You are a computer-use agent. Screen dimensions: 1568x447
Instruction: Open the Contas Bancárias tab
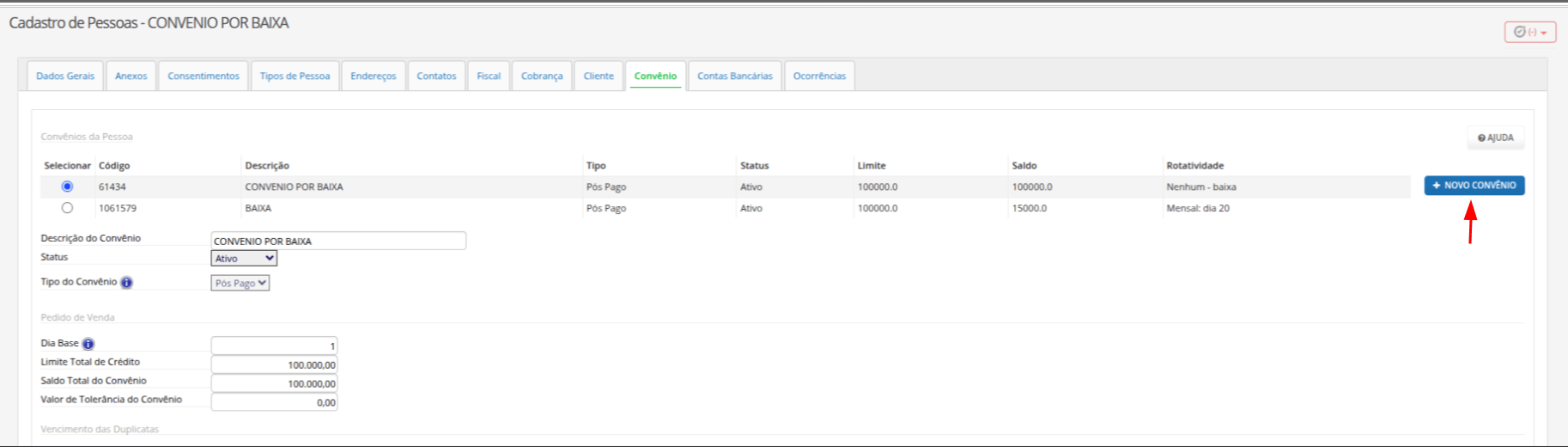(735, 76)
